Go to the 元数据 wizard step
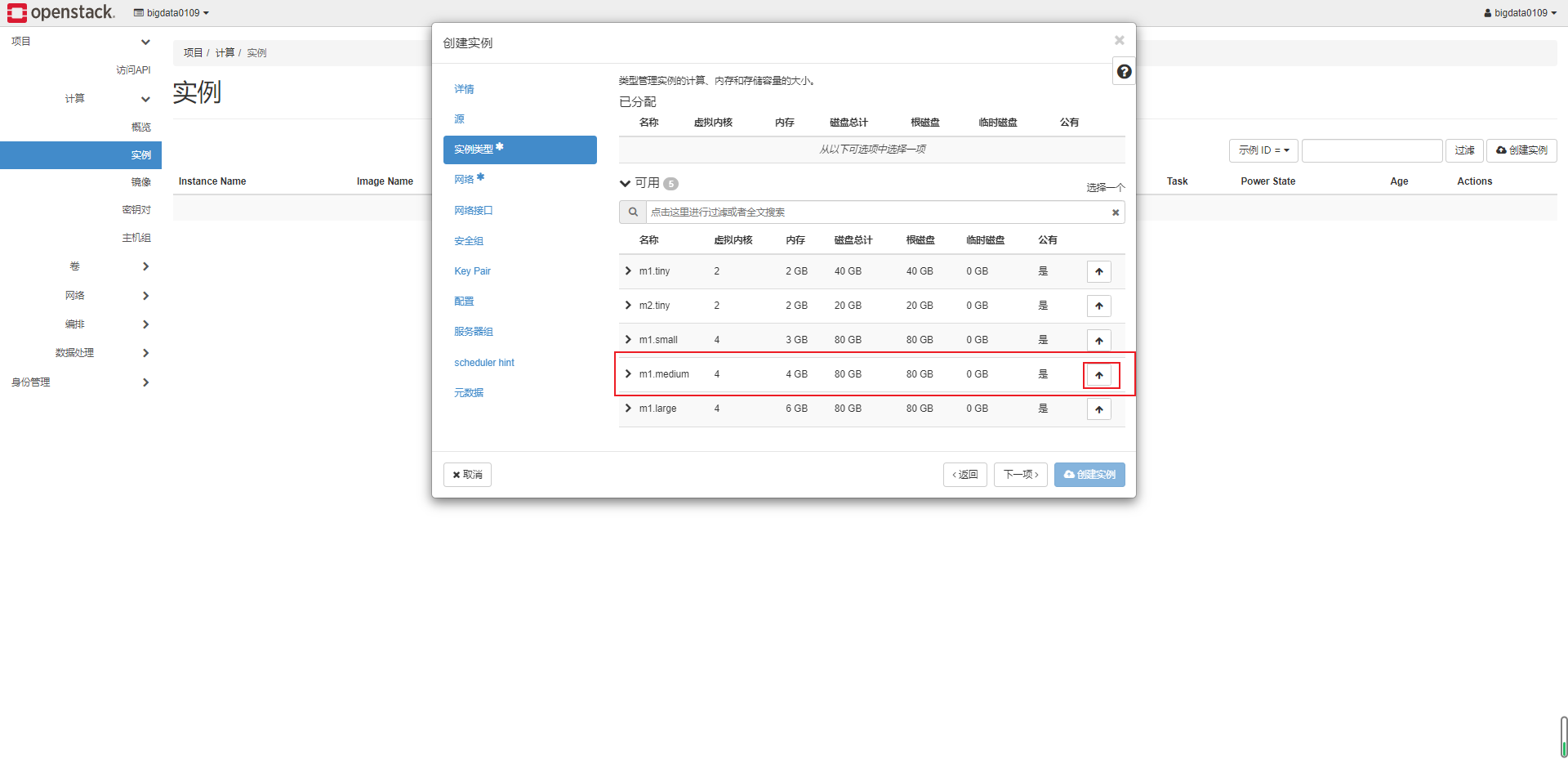Screen dimensions: 1568x773 click(469, 393)
